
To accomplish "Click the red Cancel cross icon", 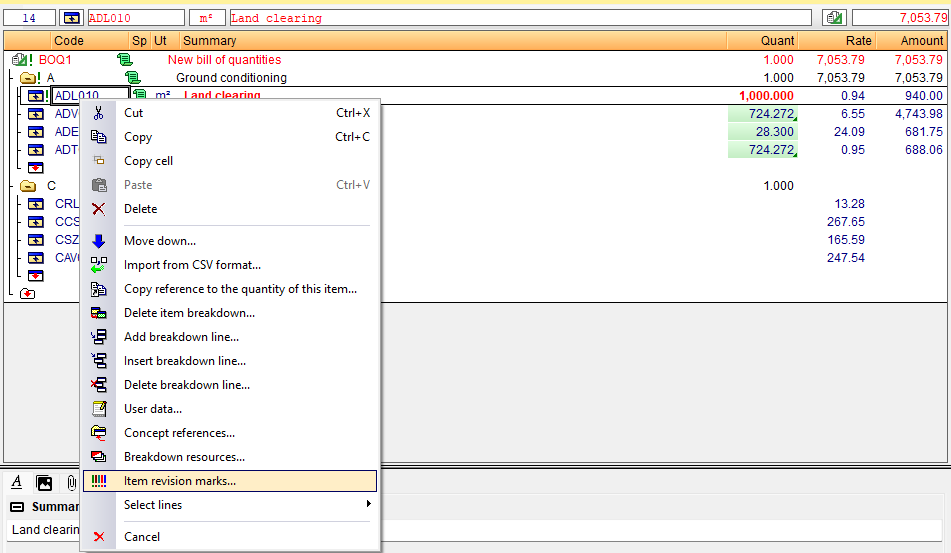I will tap(99, 537).
